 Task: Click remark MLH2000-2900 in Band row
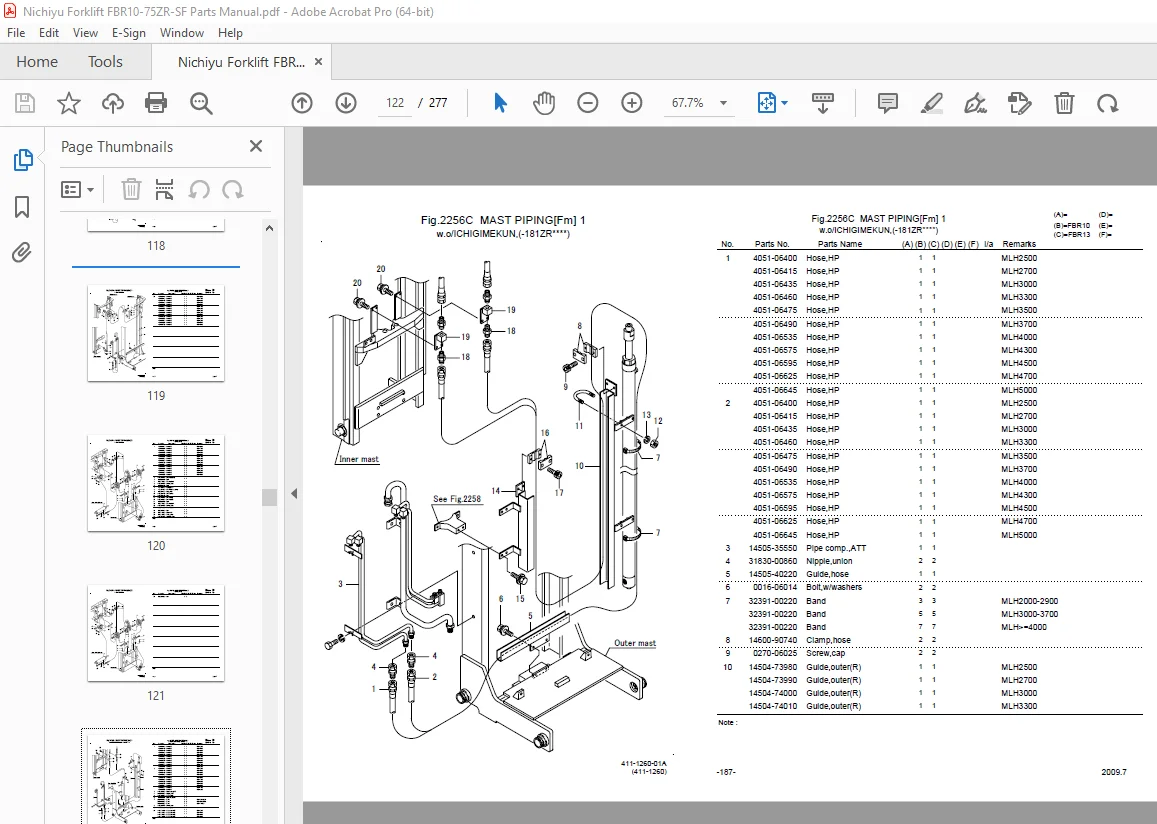pos(1029,600)
